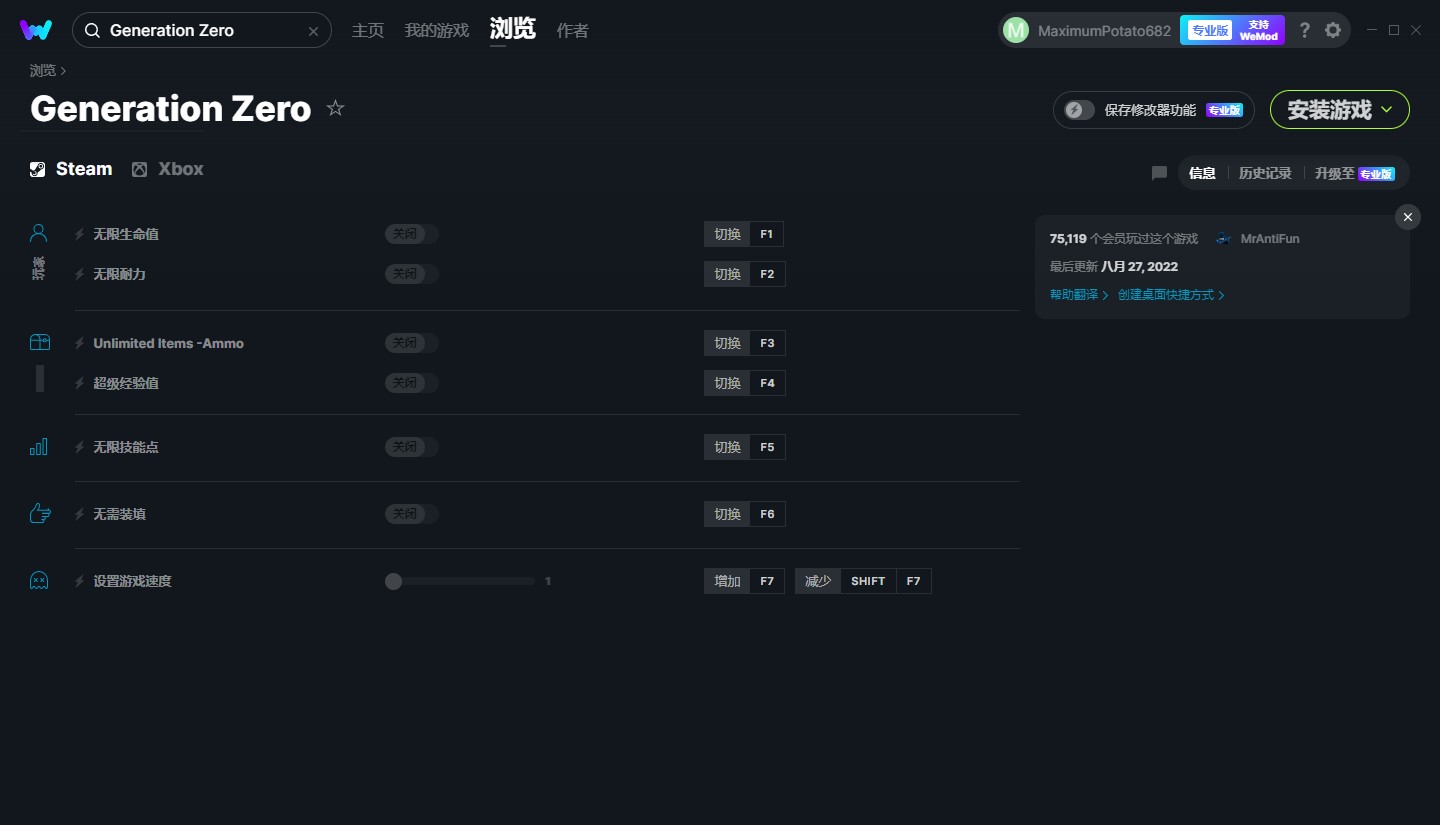Click lightning icon beside 超级经验值
Viewport: 1440px width, 825px height.
click(x=80, y=383)
